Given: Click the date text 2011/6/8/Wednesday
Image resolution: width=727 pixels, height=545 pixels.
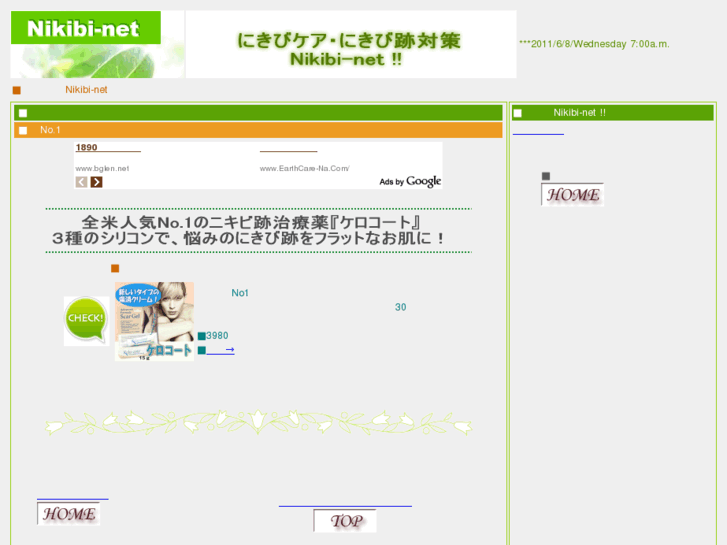Looking at the screenshot, I should click(x=594, y=44).
